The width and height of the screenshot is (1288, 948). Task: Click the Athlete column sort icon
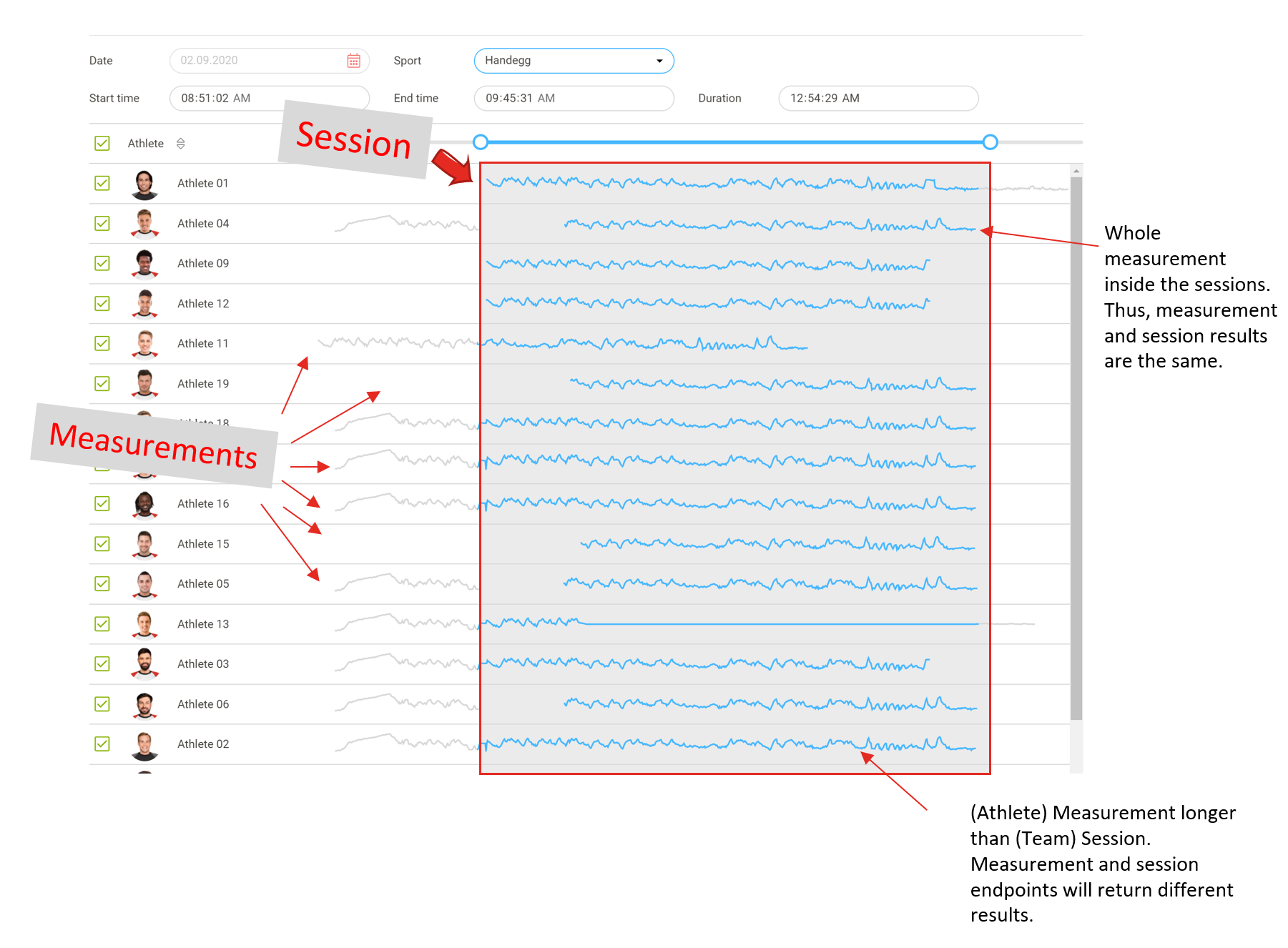click(181, 143)
